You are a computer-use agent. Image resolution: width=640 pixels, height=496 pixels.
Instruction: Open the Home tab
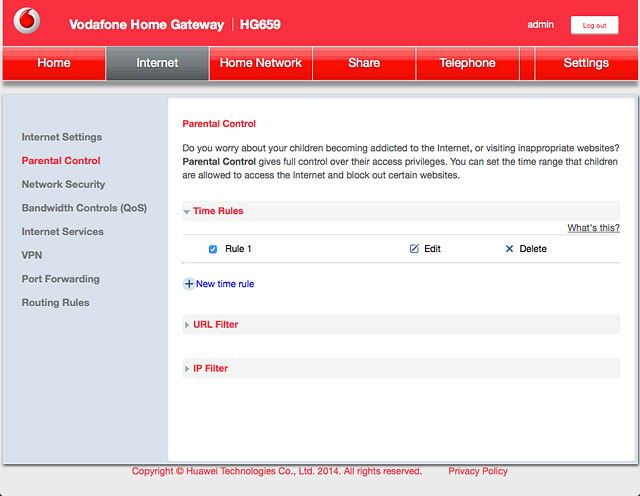point(54,63)
